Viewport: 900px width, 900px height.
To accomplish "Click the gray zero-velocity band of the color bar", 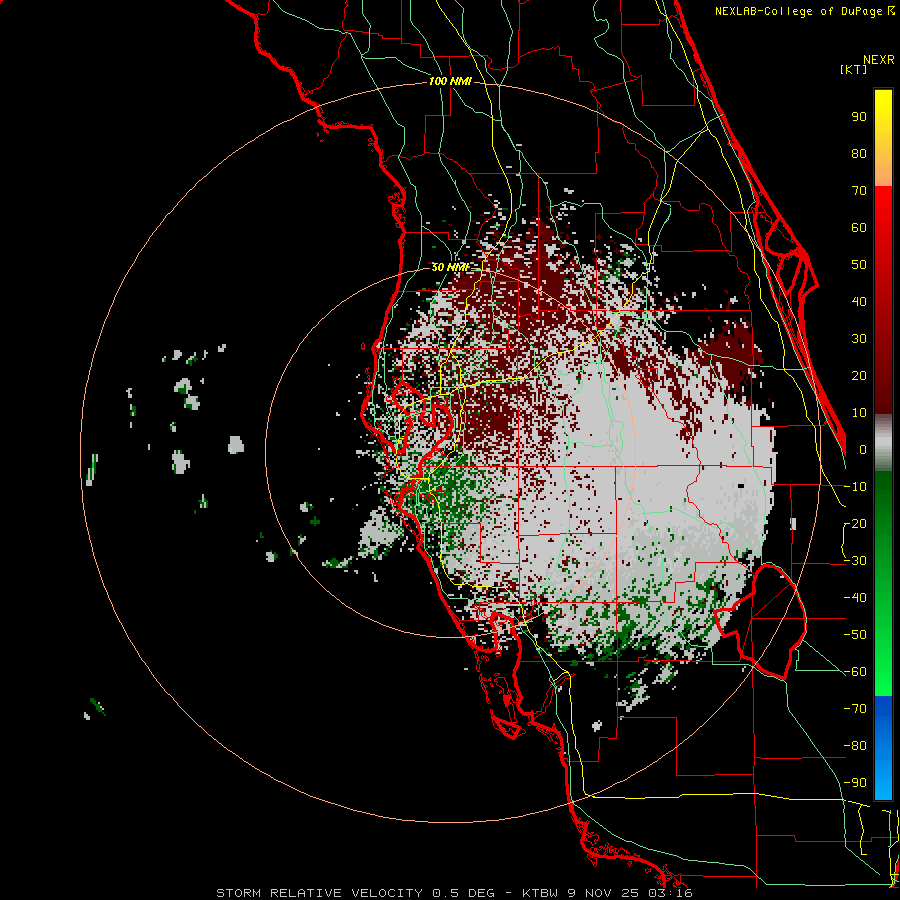I will click(883, 443).
